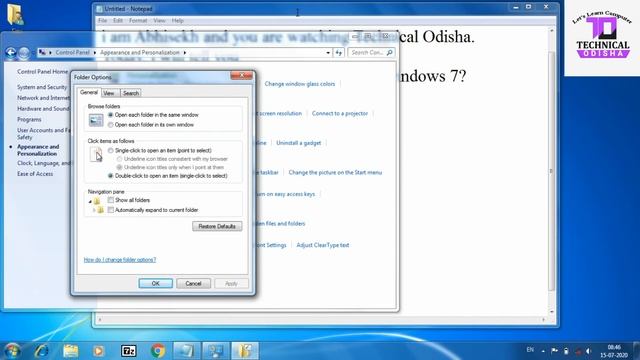
Task: Click the Control Panel breadcrumb segment
Action: 73,53
